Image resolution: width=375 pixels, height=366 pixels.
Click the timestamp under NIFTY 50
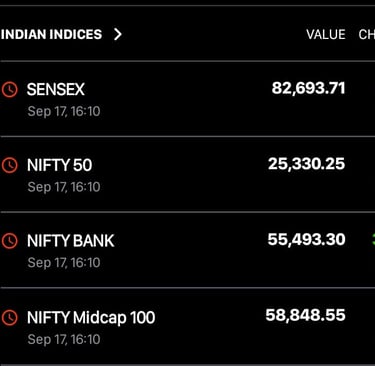64,187
